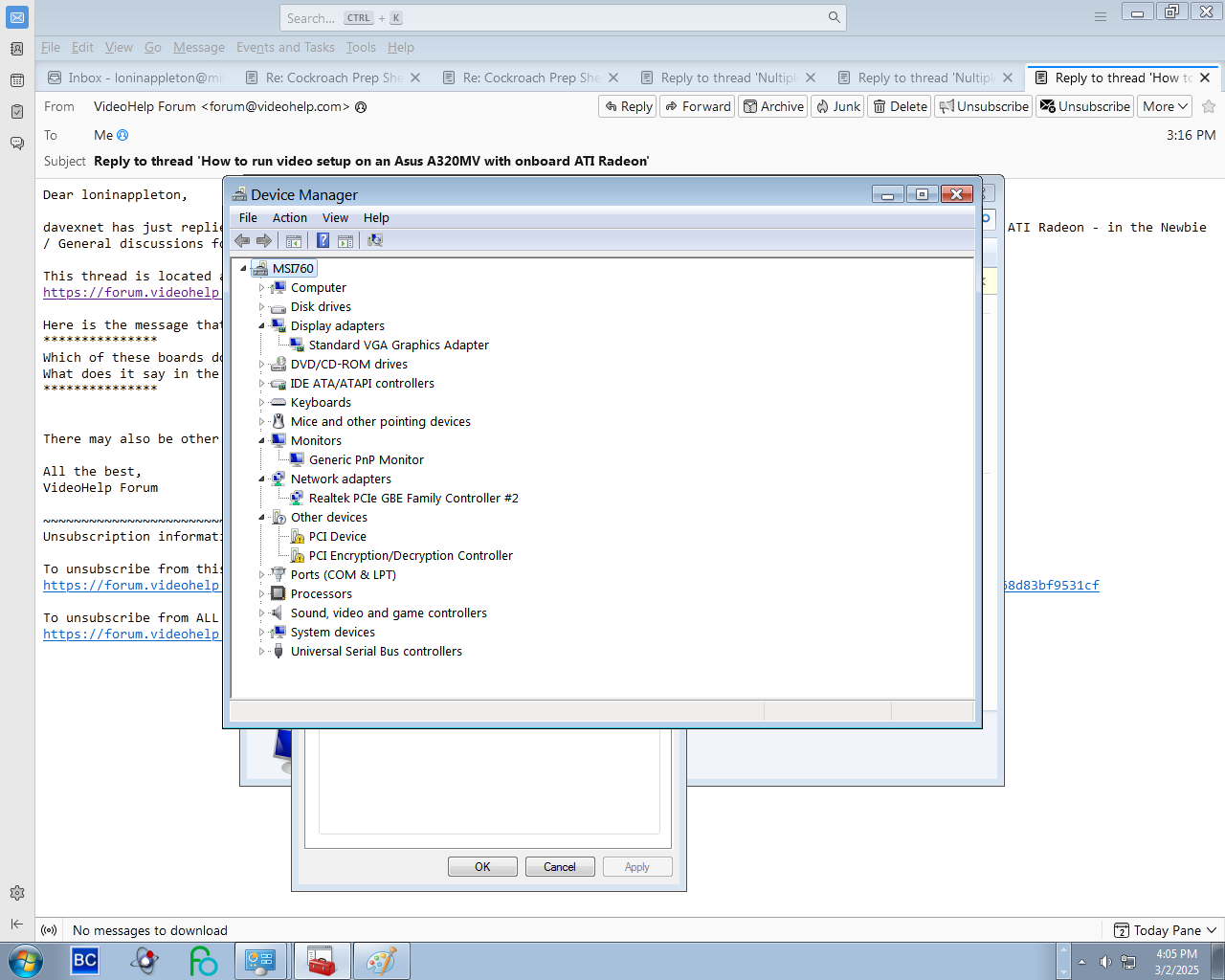Collapse the Thunderbird spaces toolbar

click(x=17, y=924)
